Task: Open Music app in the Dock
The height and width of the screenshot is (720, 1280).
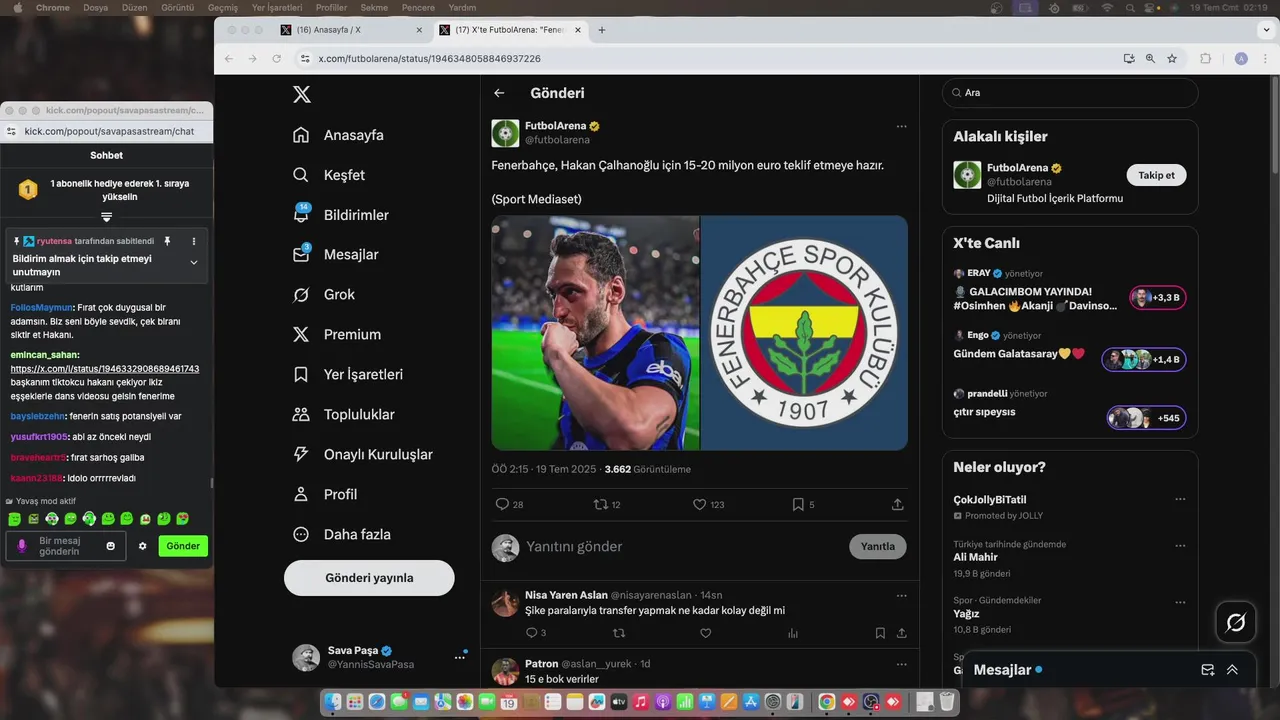Action: click(641, 703)
